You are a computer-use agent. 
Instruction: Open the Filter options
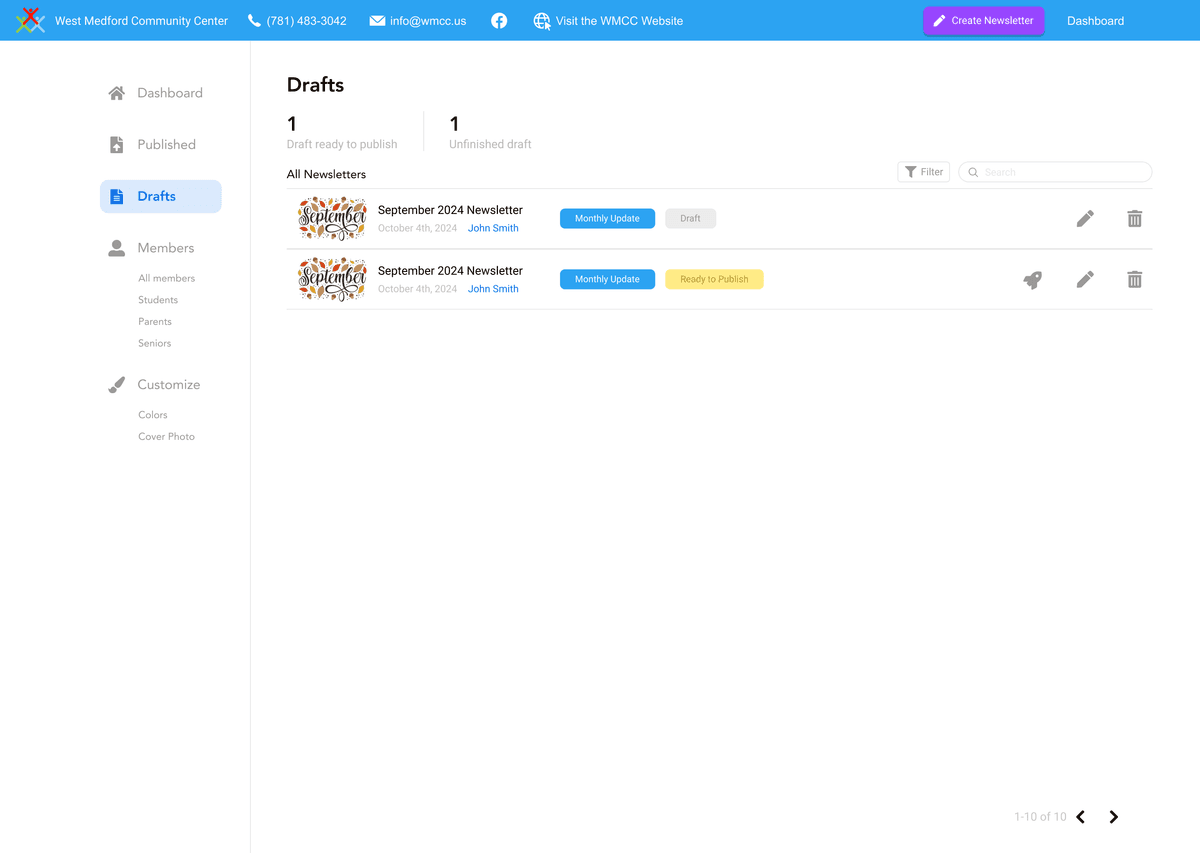923,172
